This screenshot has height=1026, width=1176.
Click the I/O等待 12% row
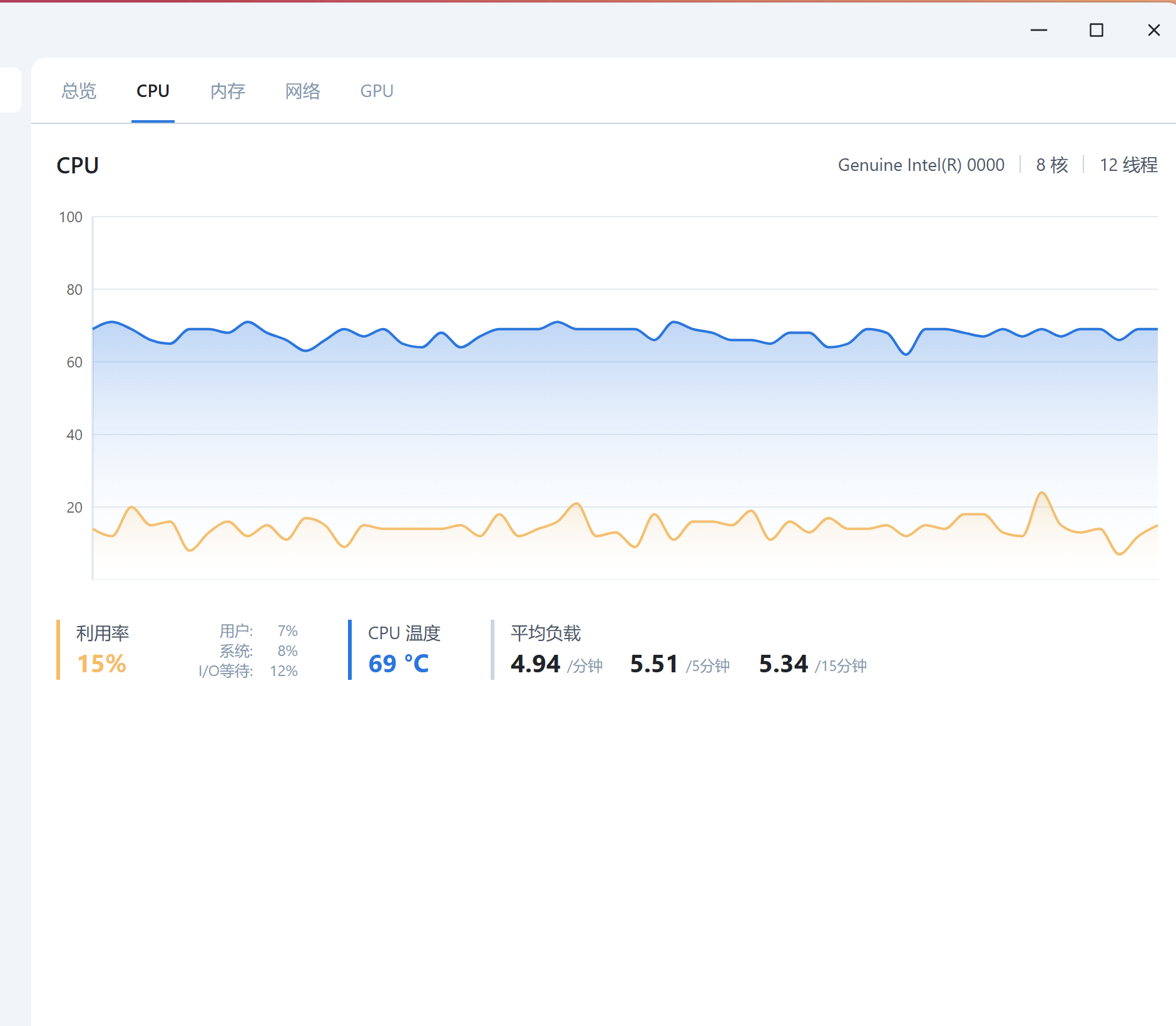(248, 671)
